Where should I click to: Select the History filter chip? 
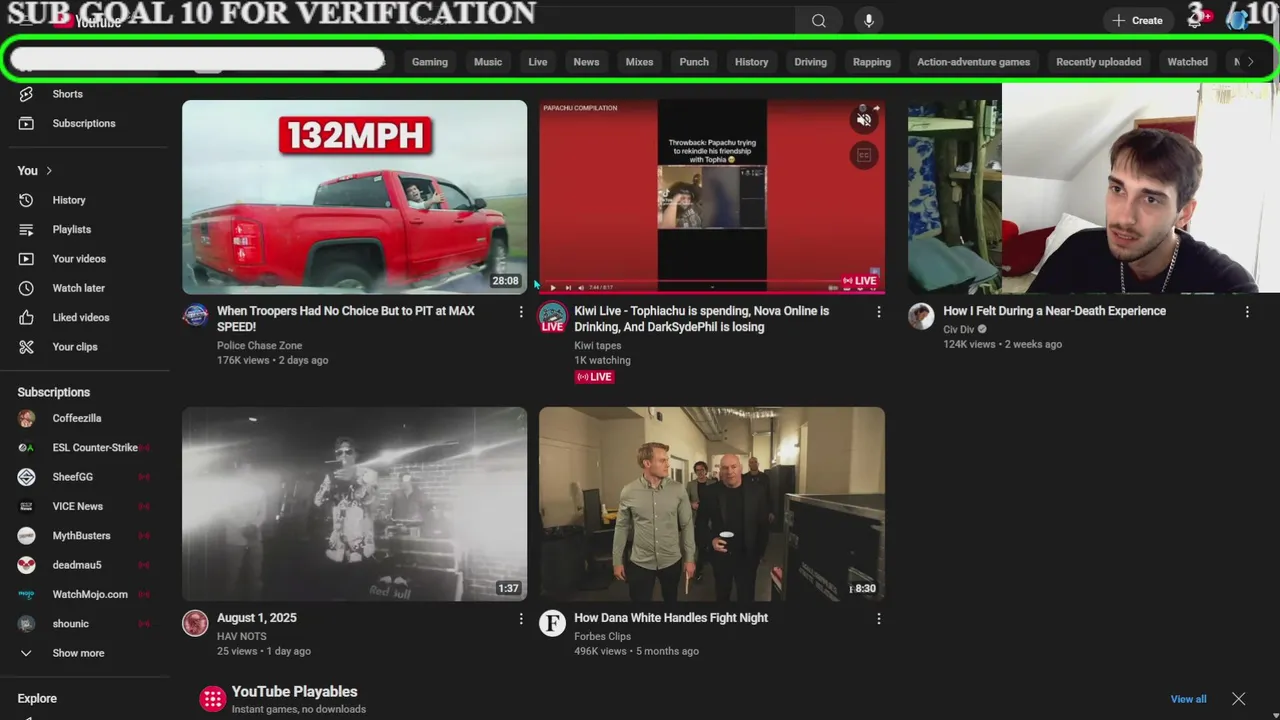pos(752,62)
